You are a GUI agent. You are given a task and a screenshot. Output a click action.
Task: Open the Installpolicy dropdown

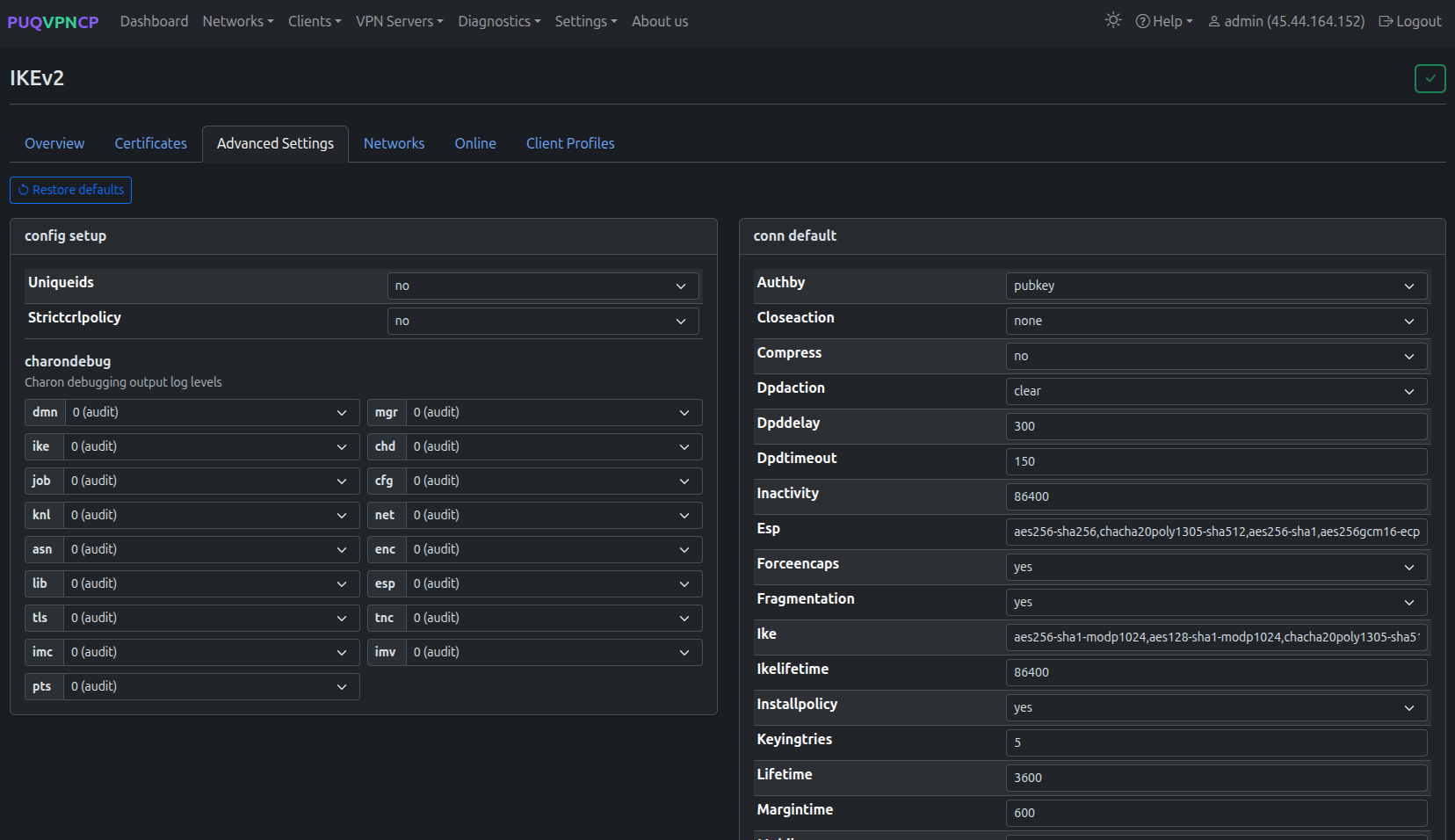click(x=1216, y=707)
